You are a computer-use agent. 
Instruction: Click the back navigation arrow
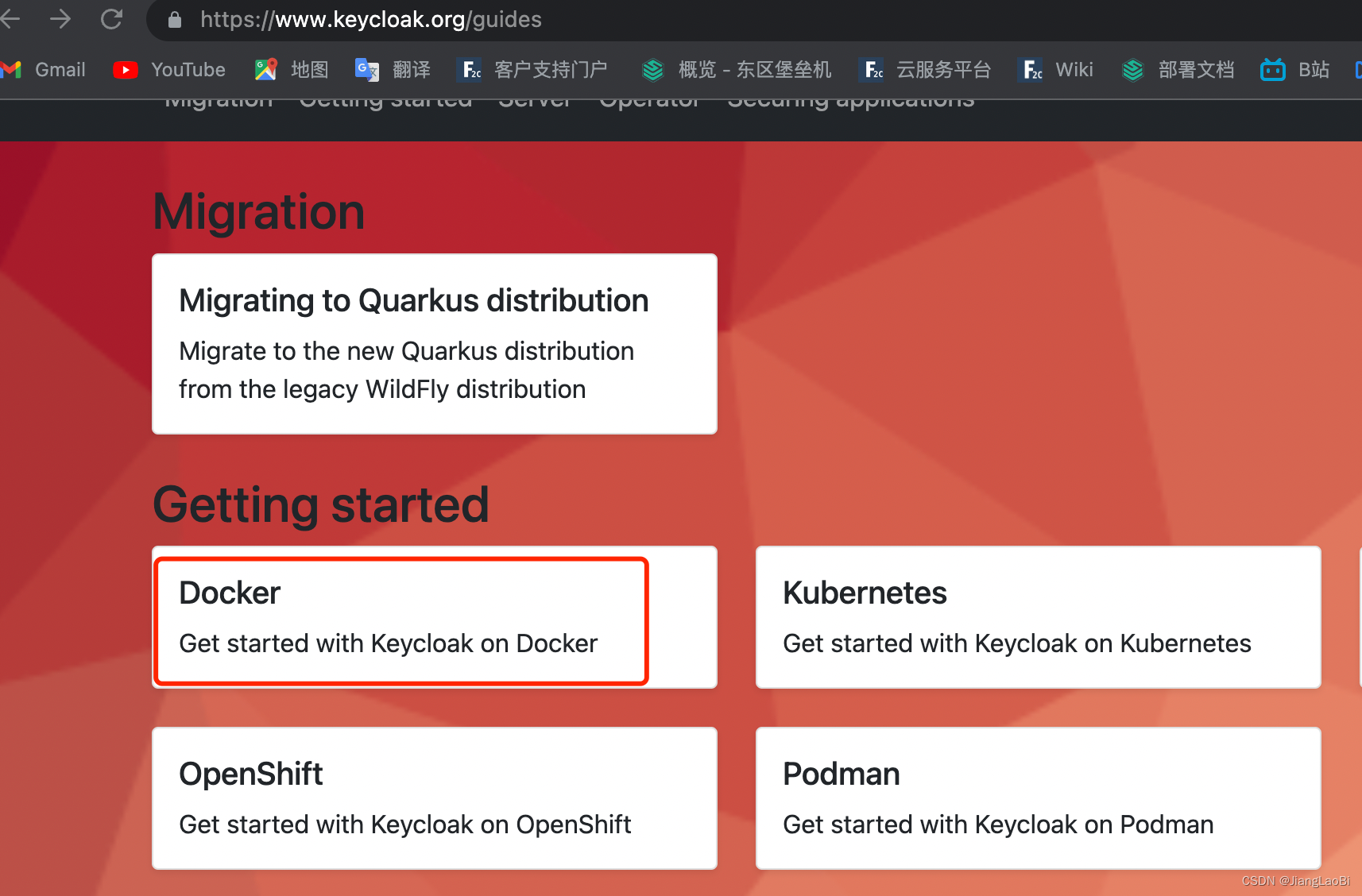pyautogui.click(x=11, y=19)
